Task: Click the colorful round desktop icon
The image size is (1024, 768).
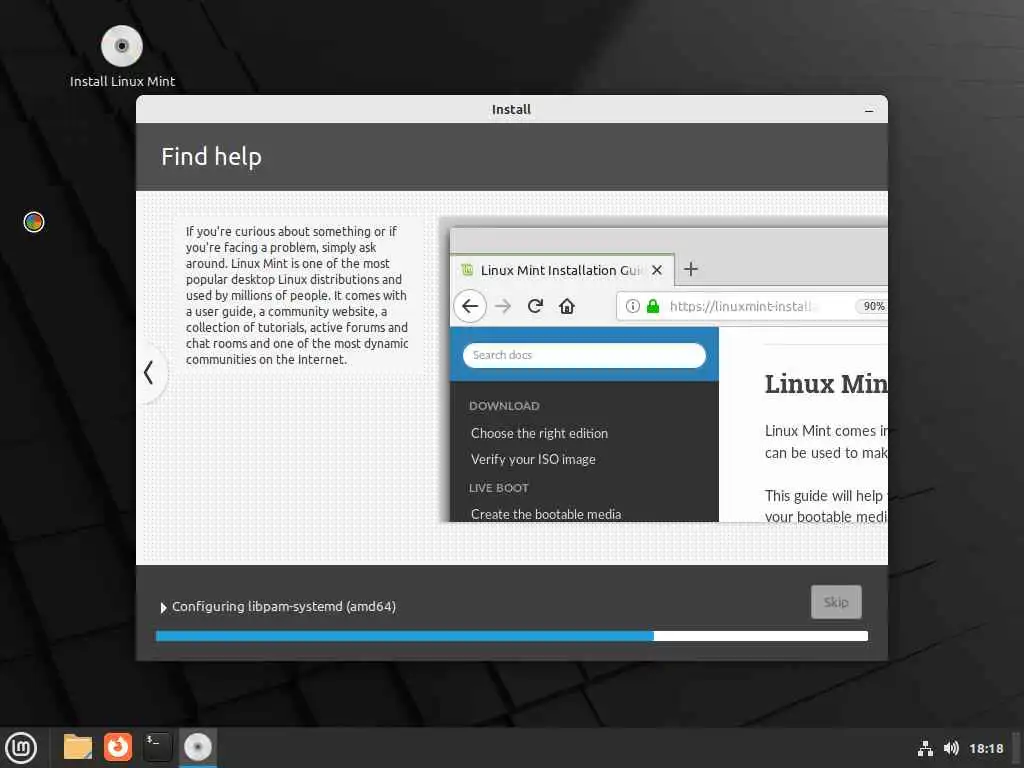Action: [x=34, y=222]
